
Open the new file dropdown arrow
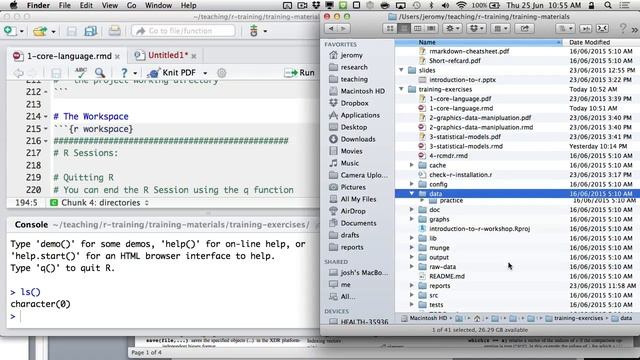(21, 31)
